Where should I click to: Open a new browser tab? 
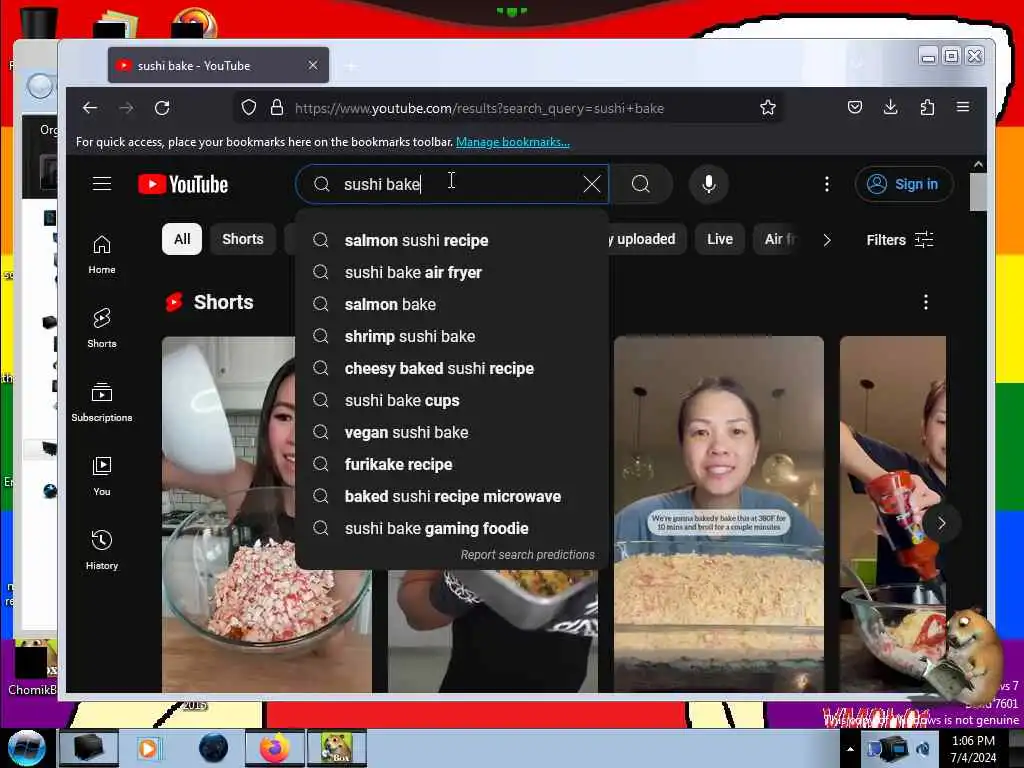[x=351, y=66]
